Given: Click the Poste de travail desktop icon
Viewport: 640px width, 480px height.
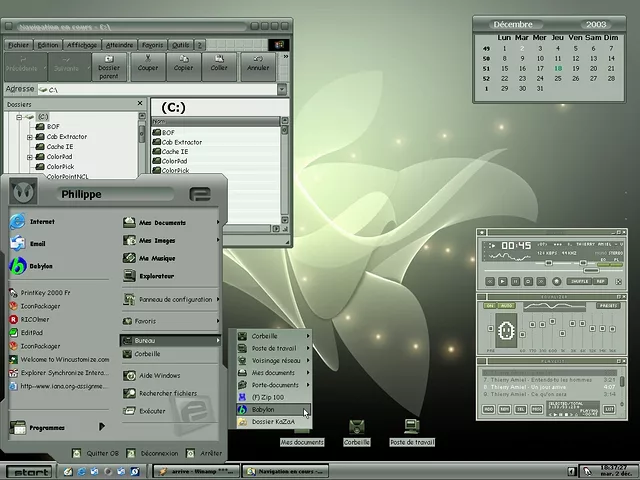Looking at the screenshot, I should pyautogui.click(x=411, y=428).
